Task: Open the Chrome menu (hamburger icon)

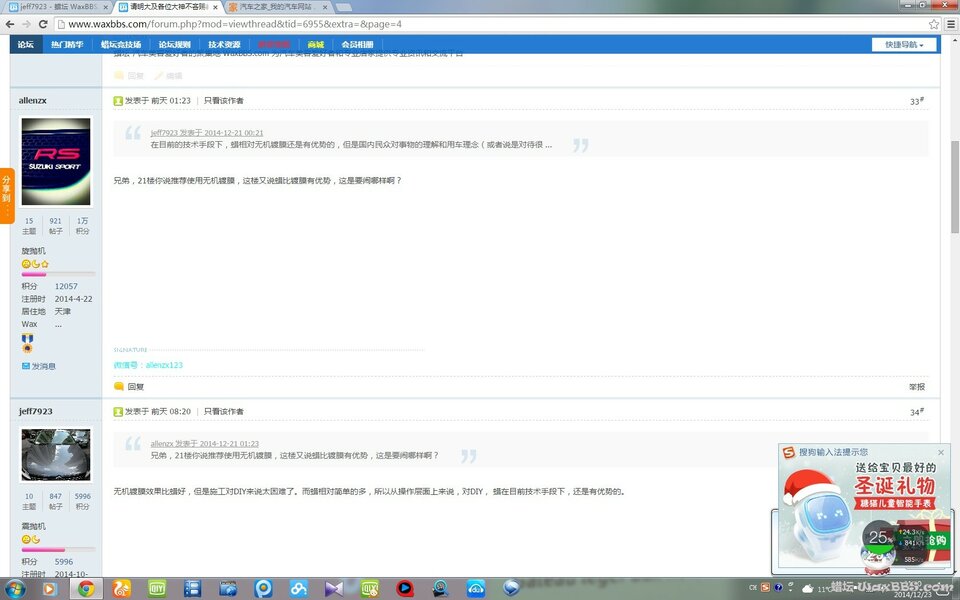Action: point(951,24)
